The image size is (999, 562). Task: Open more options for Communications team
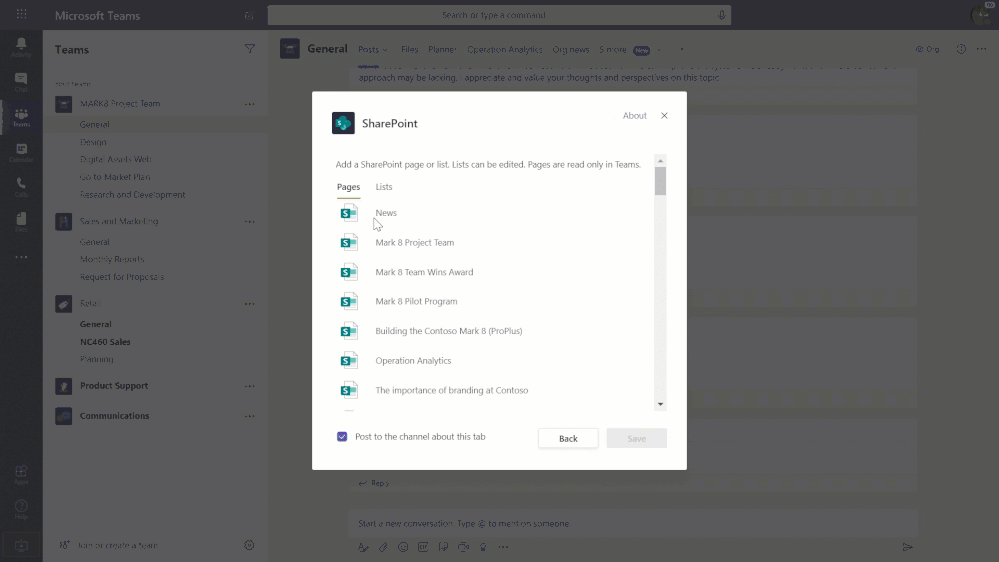point(250,416)
